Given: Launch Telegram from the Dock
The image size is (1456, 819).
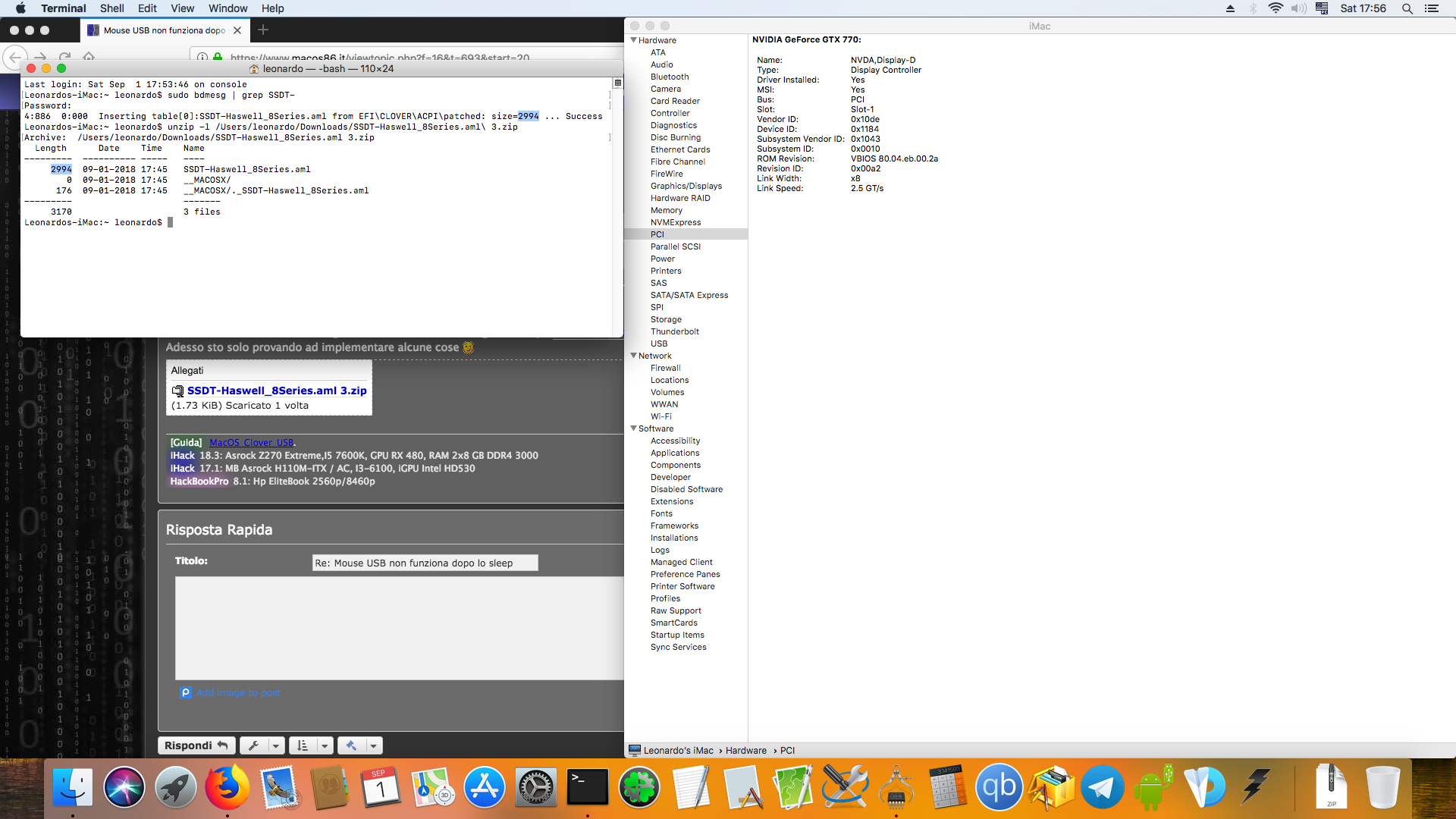Looking at the screenshot, I should 1102,787.
